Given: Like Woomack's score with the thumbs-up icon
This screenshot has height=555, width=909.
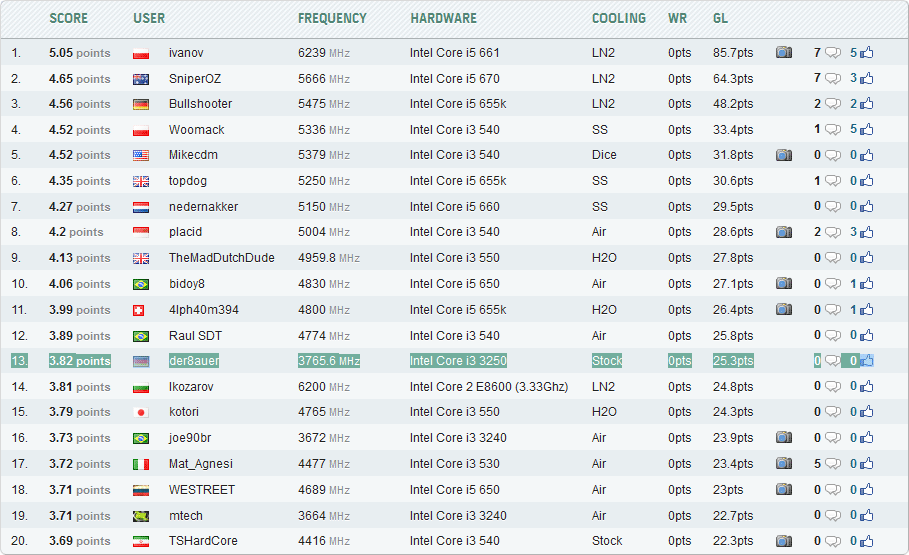Looking at the screenshot, I should [x=866, y=130].
